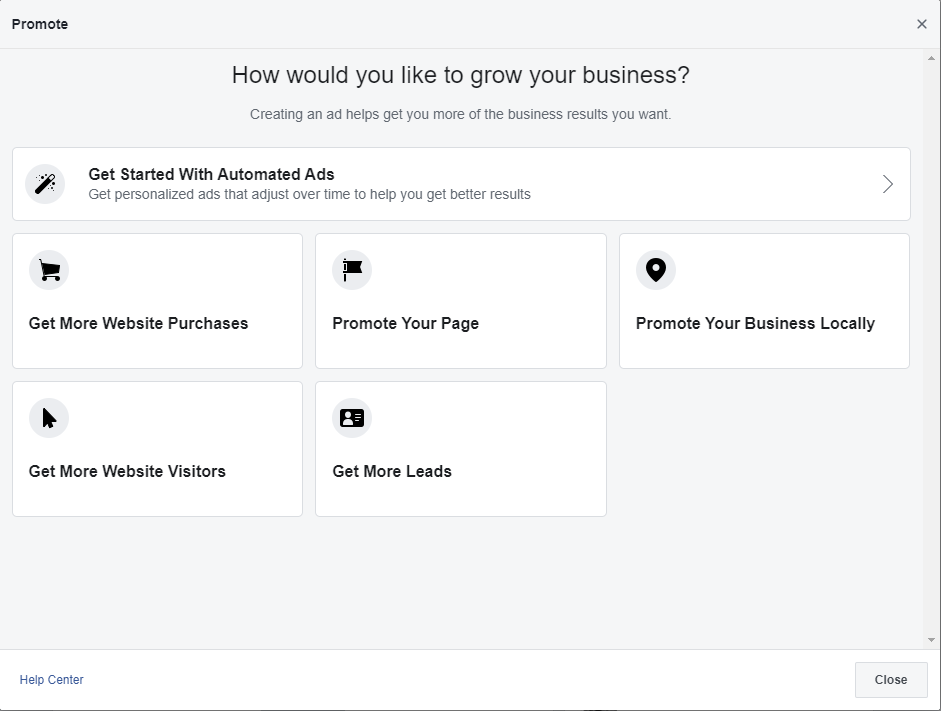
Task: Select the 'Get More Leads' label
Action: 392,471
